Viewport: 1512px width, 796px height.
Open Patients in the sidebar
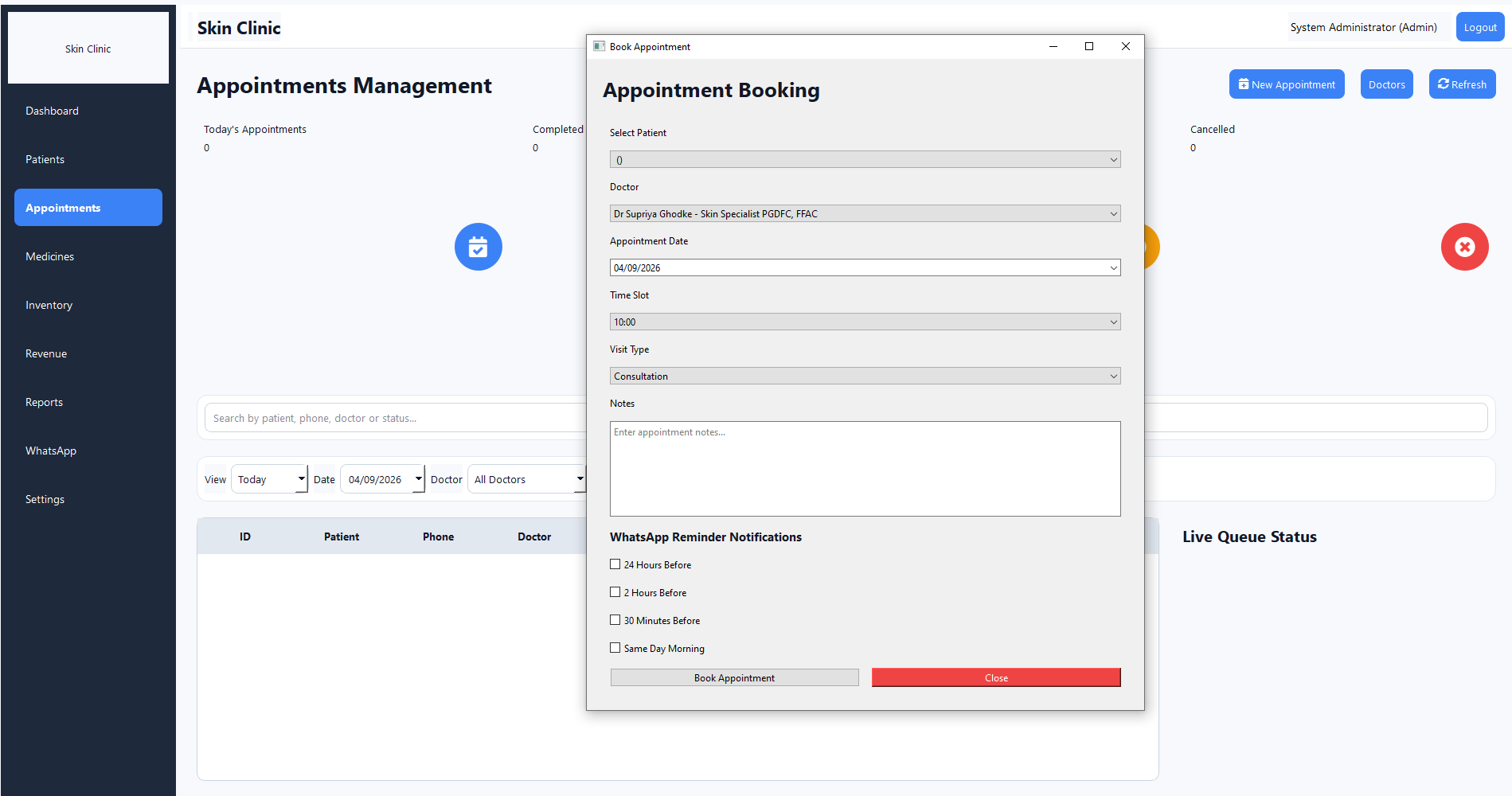pos(88,159)
